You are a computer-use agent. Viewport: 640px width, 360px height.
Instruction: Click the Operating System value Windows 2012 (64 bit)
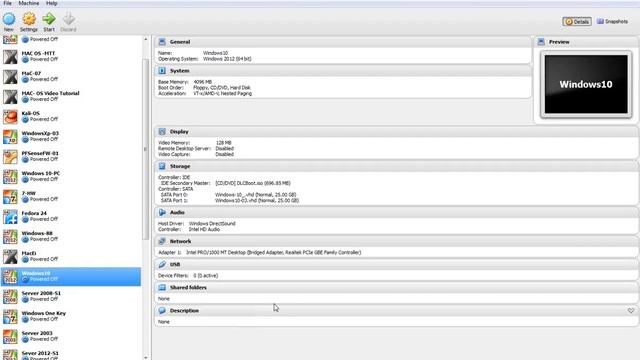[227, 59]
